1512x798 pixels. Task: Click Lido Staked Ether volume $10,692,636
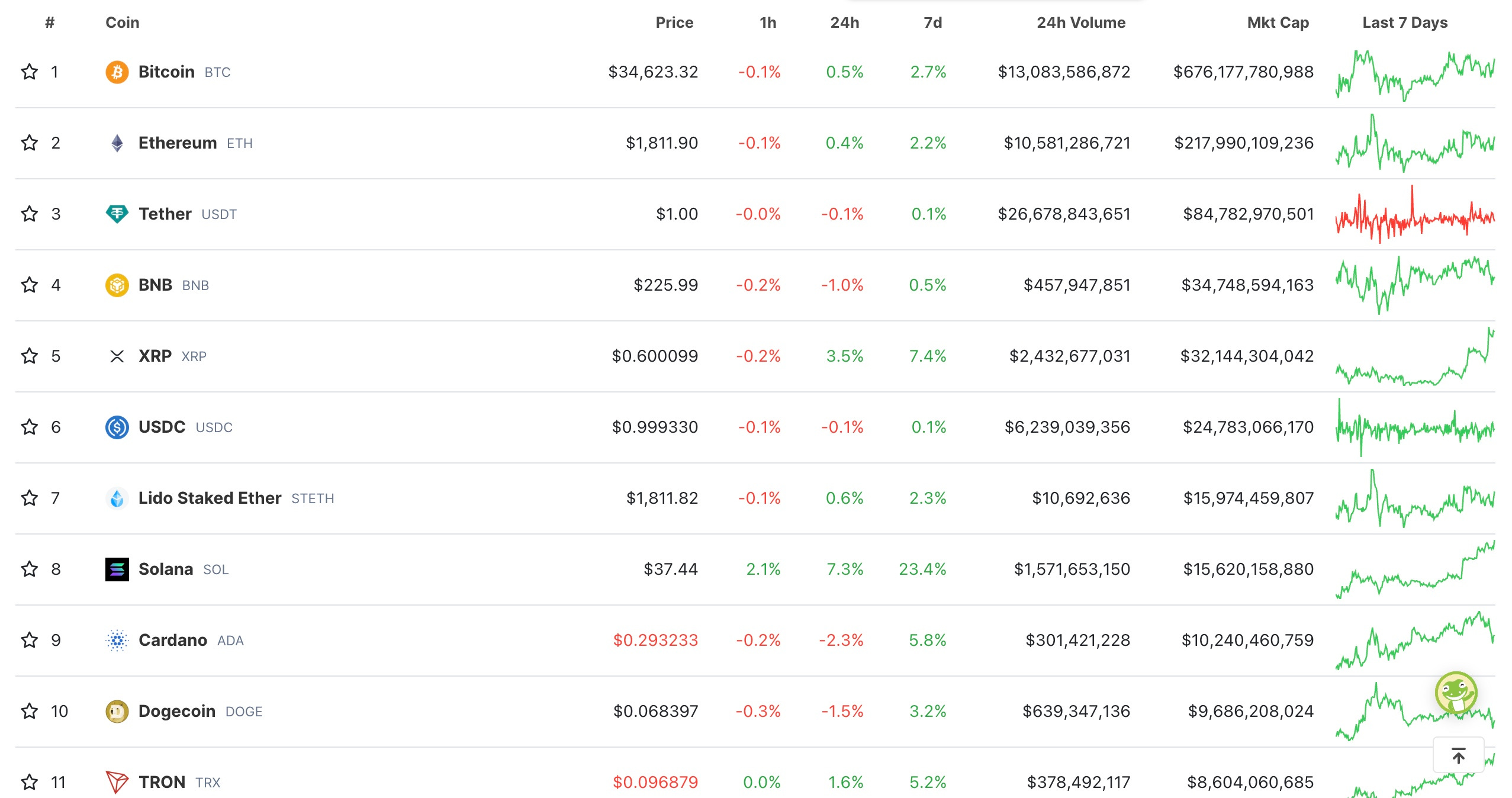click(x=1081, y=498)
